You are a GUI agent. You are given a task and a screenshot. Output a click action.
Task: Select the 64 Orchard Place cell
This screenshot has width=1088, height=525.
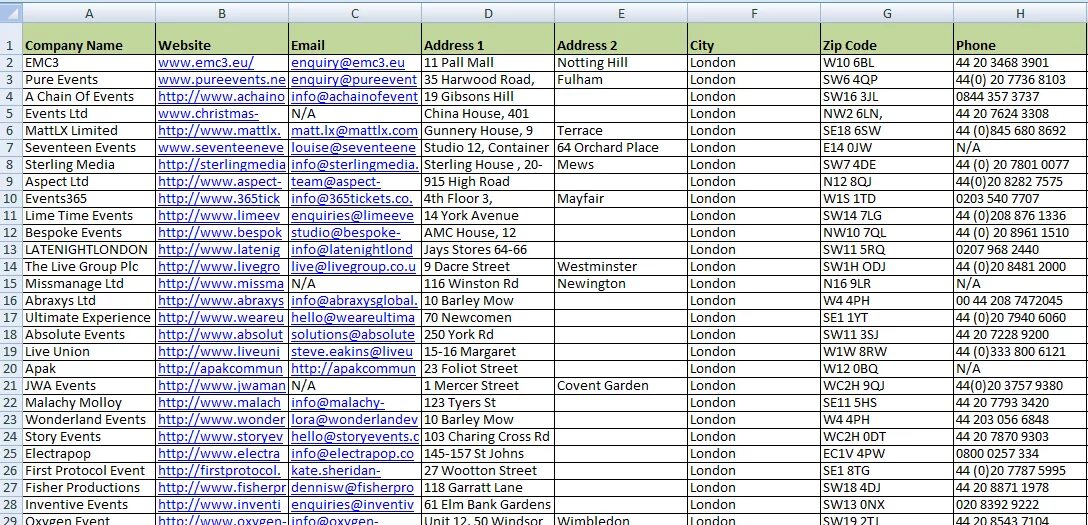[x=621, y=148]
